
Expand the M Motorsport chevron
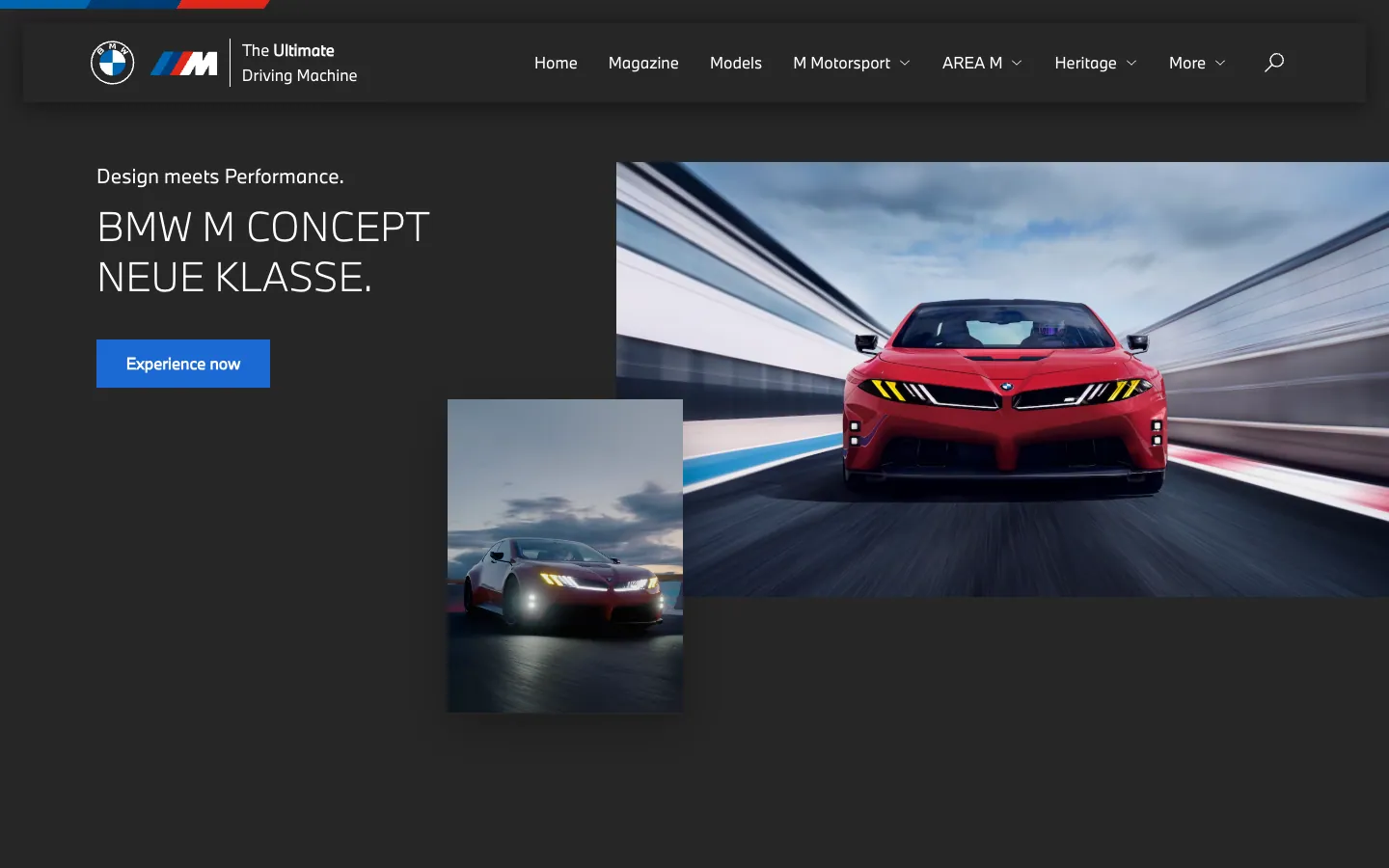[905, 63]
